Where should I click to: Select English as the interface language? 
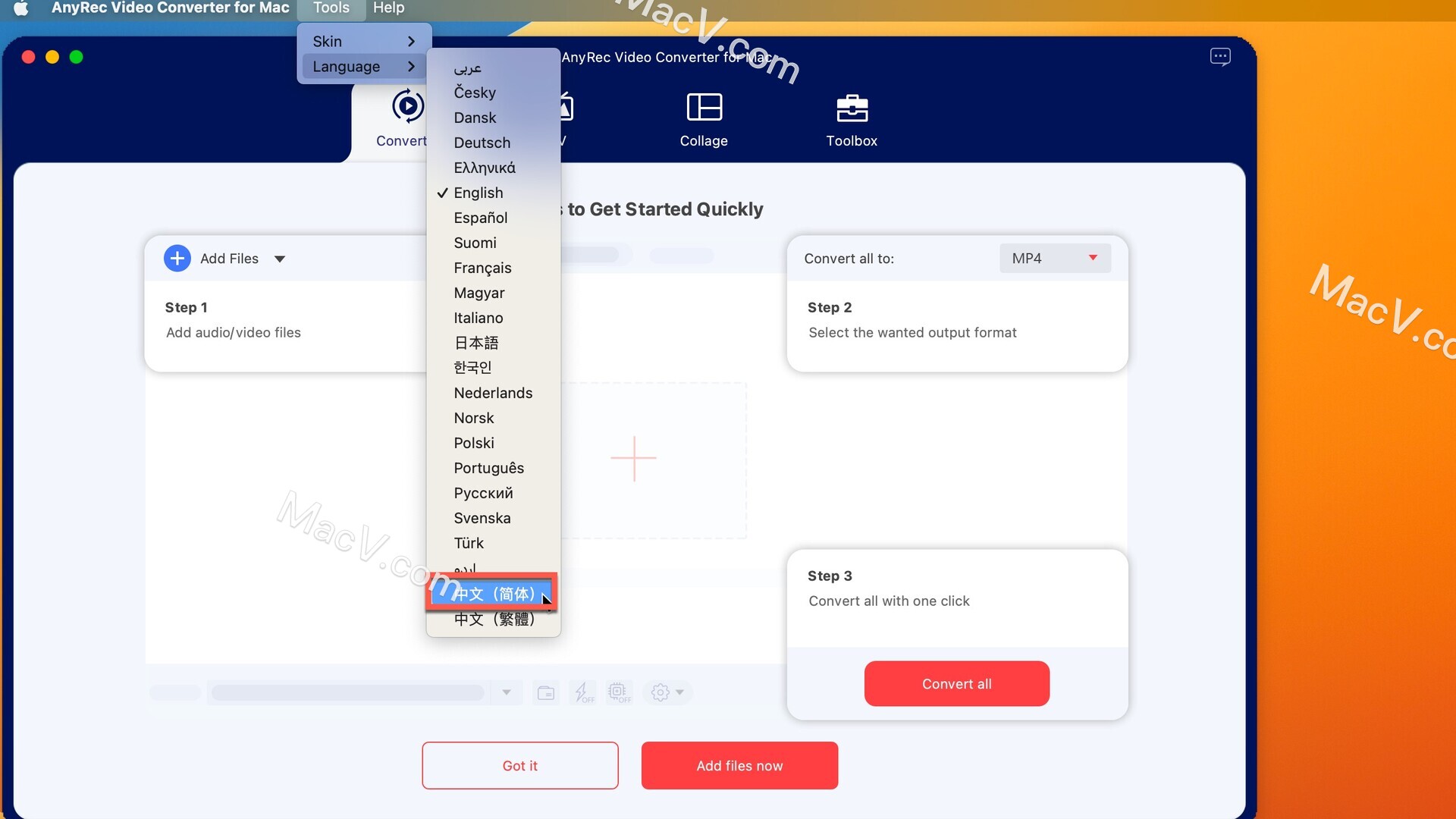point(478,192)
